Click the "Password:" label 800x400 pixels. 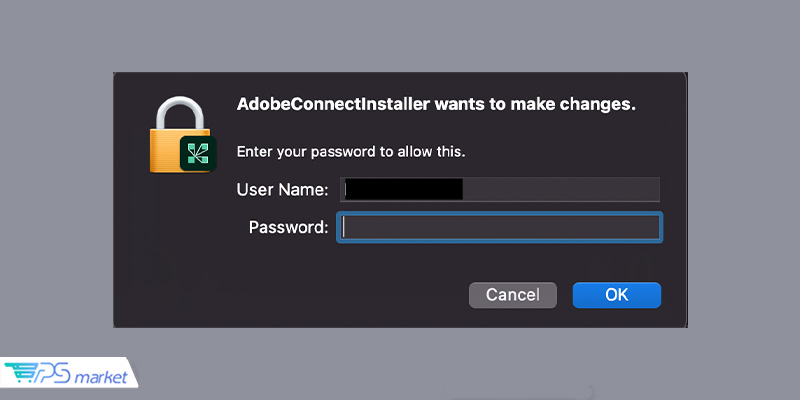tap(288, 227)
